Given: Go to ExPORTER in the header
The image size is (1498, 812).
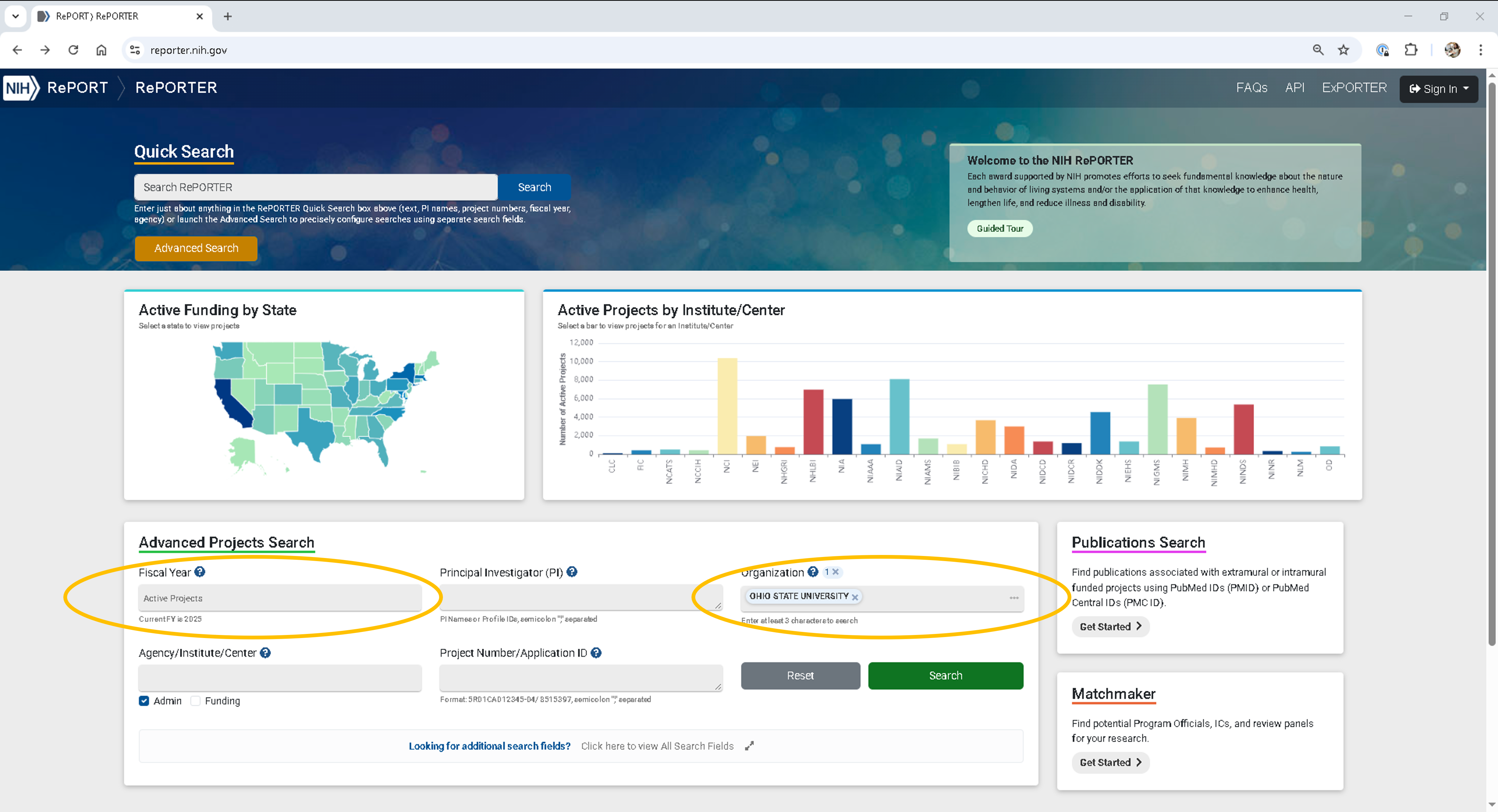Looking at the screenshot, I should 1354,88.
